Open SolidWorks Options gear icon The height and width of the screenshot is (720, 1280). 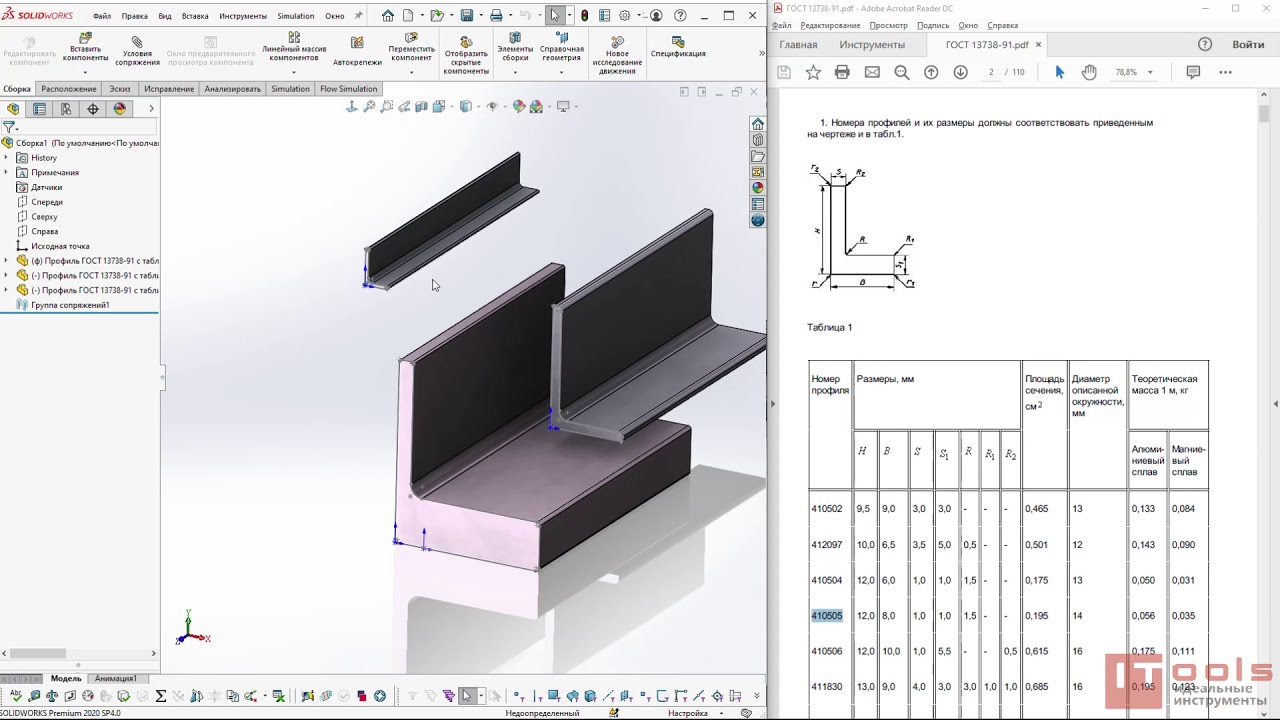625,16
